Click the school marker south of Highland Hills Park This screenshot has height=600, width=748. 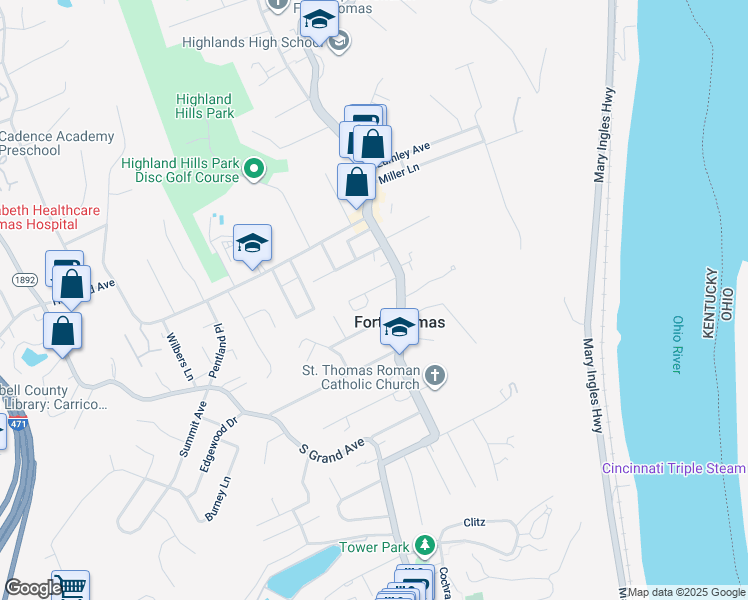coord(252,245)
